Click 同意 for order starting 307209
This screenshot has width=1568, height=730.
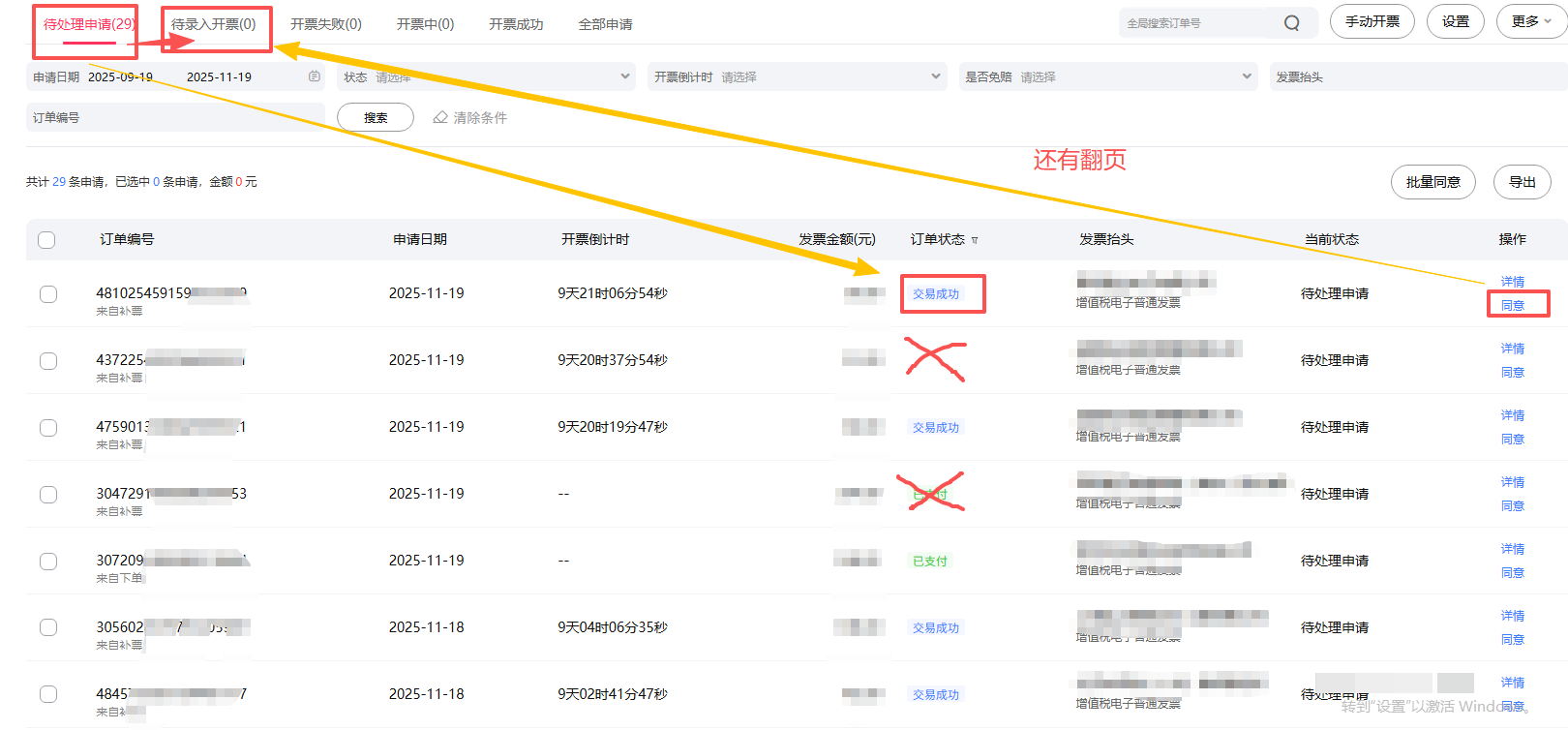(1513, 572)
